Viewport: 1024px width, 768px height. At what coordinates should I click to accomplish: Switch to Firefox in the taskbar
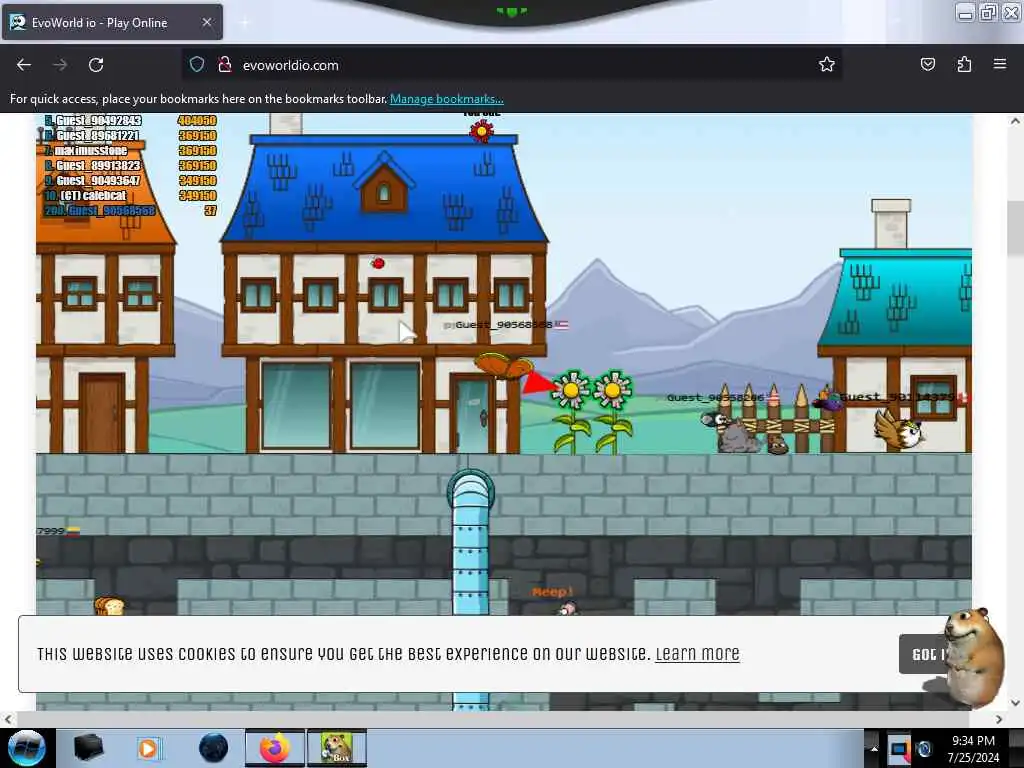(x=274, y=748)
